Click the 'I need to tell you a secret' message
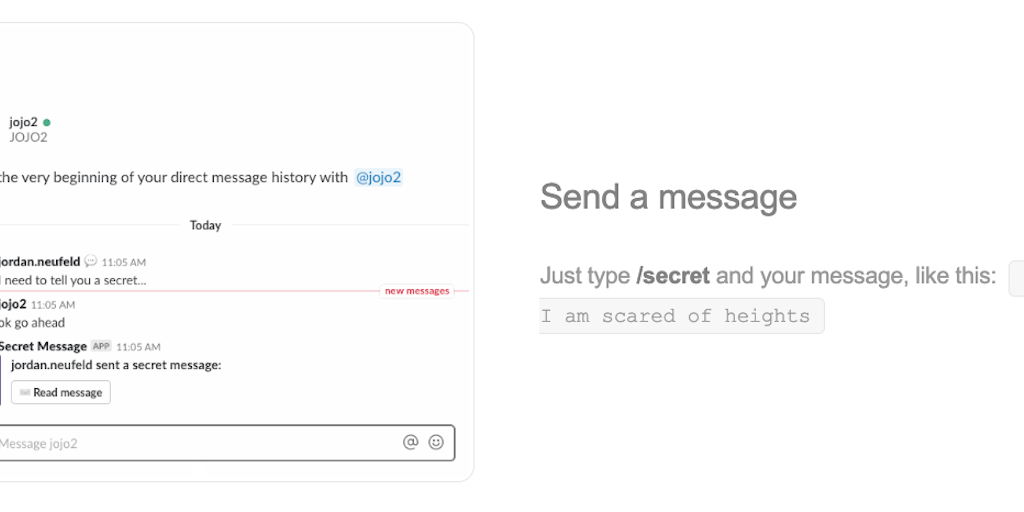 (73, 280)
